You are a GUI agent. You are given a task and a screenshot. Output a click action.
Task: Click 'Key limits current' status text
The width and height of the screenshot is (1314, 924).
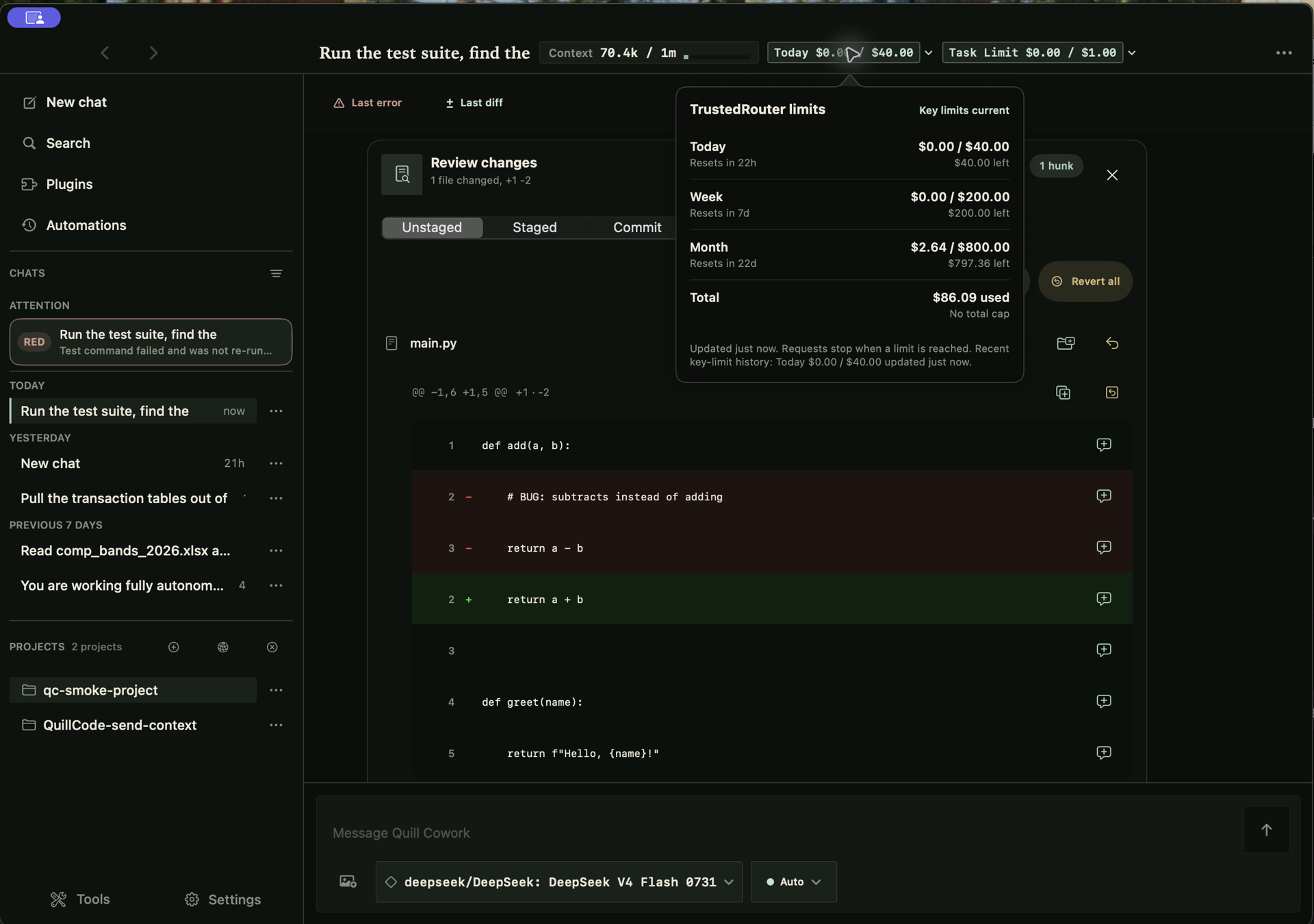pos(964,111)
